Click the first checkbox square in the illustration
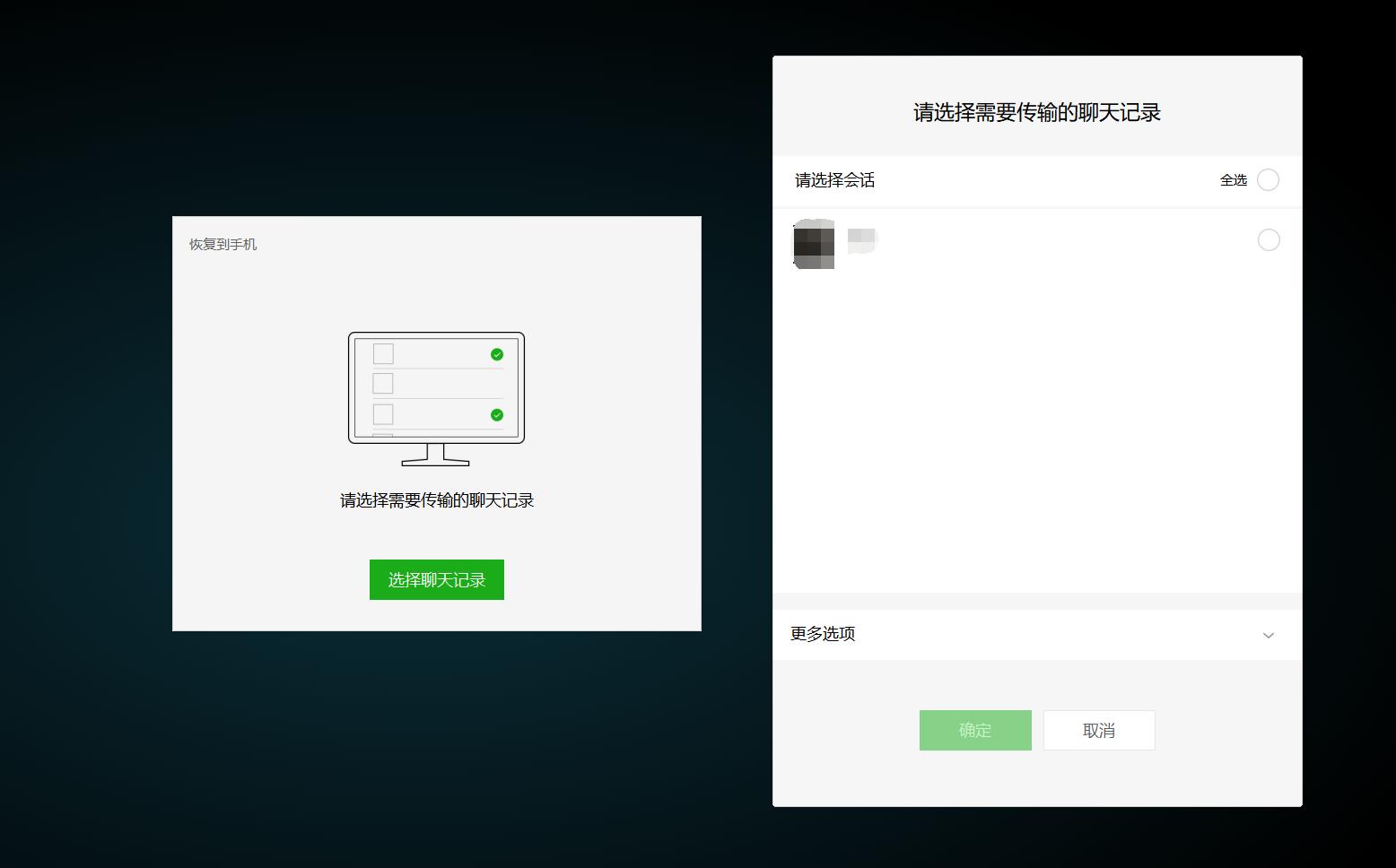 [x=384, y=354]
